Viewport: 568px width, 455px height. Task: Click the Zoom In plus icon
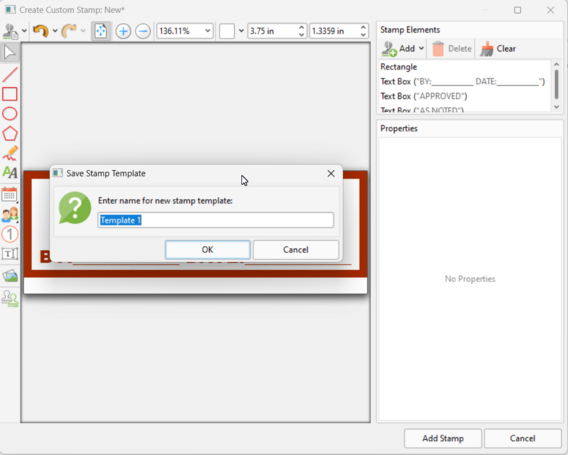coord(123,31)
